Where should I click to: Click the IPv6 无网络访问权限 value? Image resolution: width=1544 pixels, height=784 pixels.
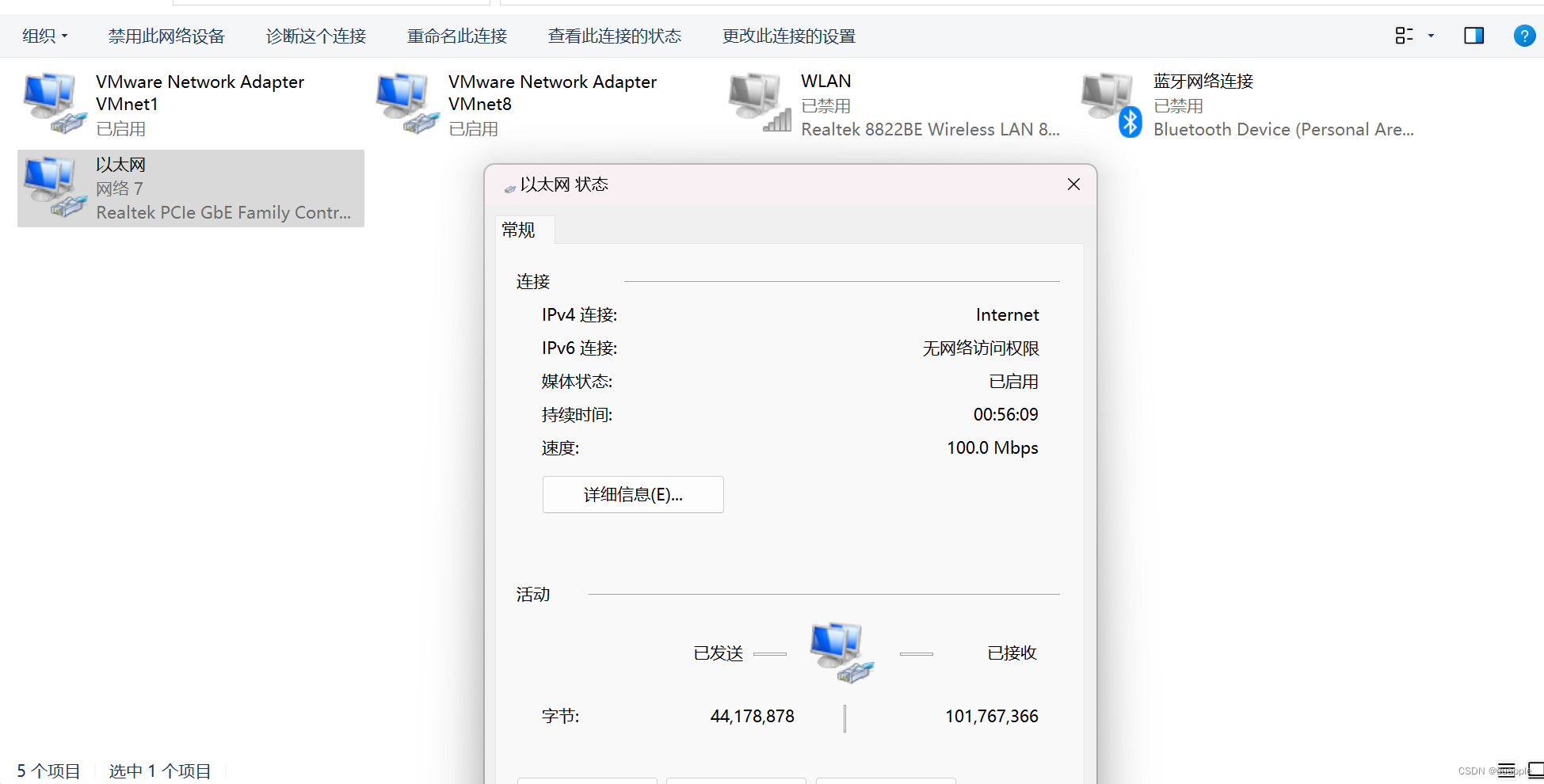(981, 348)
